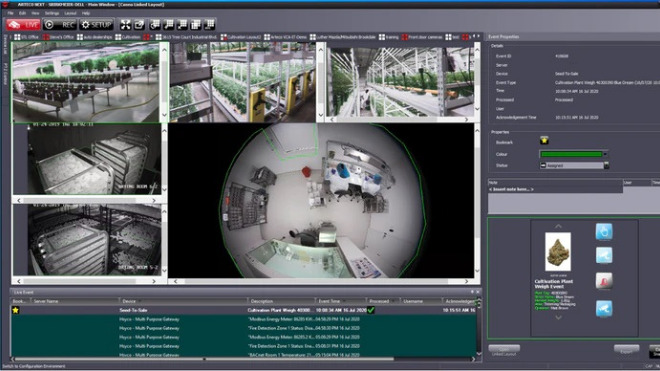Toggle the Bookmark star in Properties

pyautogui.click(x=544, y=140)
